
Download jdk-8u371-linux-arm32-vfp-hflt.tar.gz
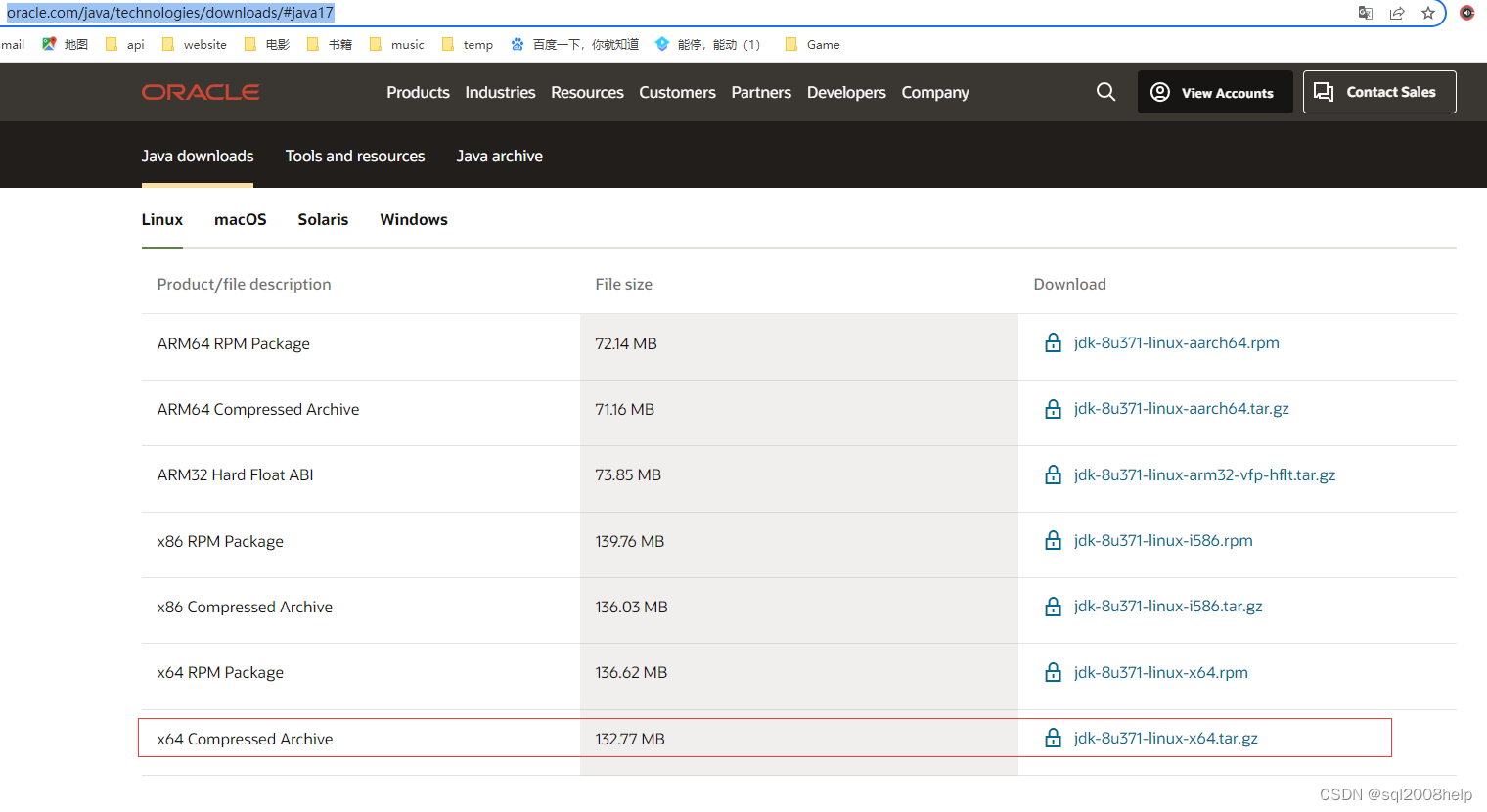click(1204, 474)
